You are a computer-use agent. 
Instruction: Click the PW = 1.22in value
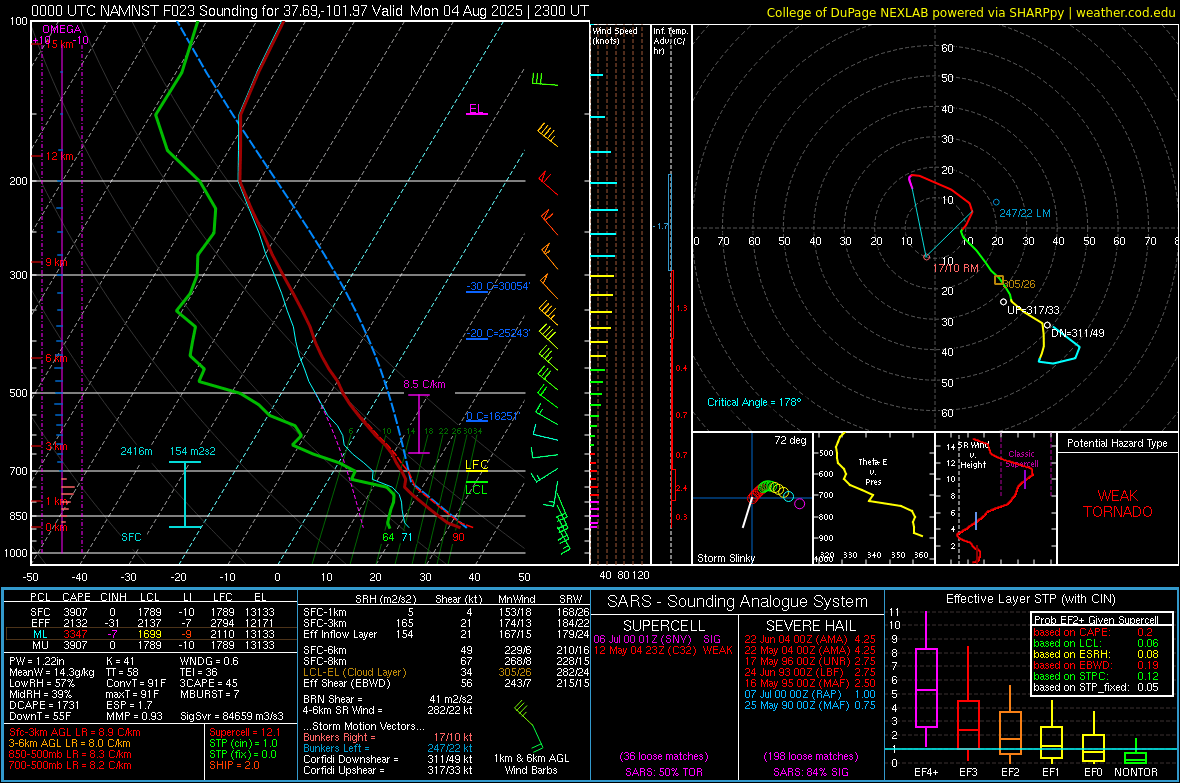(x=36, y=661)
